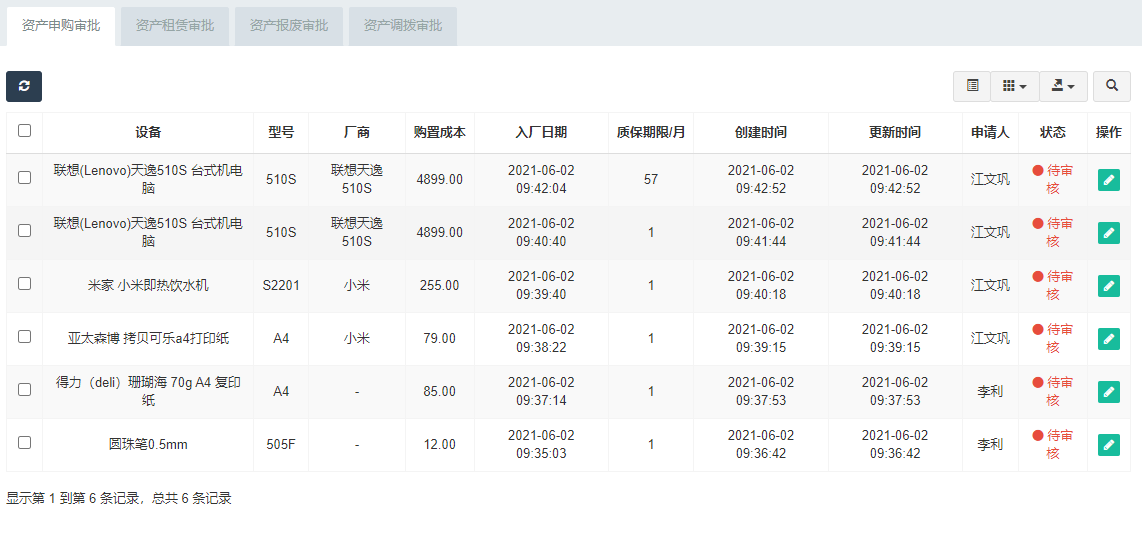Edit the 米家 小米即热饮水机 record
1142x534 pixels.
coord(1108,286)
